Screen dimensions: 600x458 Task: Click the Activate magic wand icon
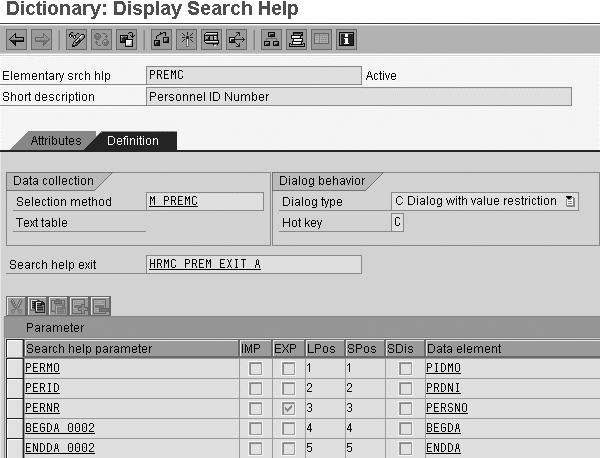[187, 39]
